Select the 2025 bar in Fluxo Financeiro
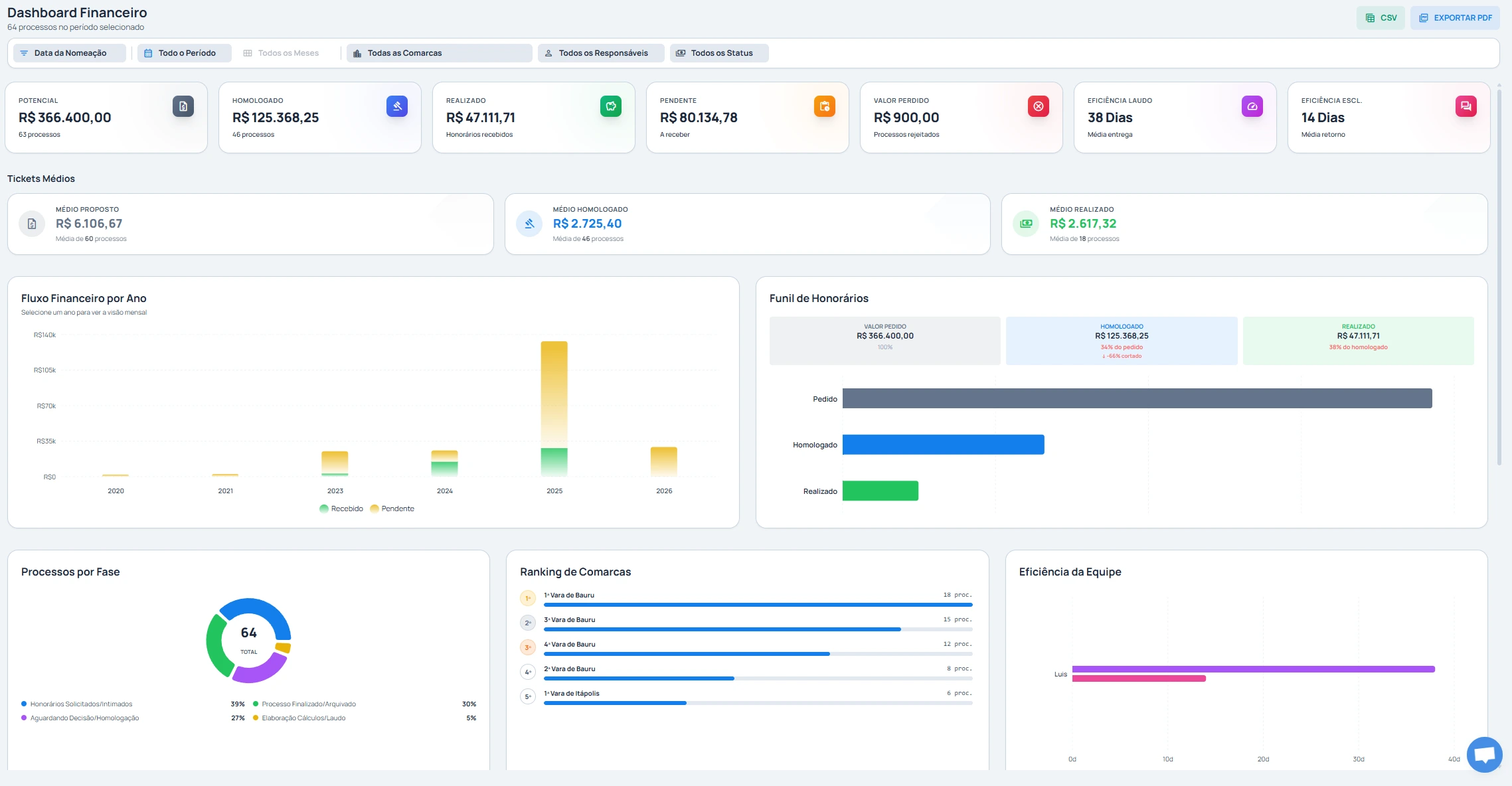 pos(554,409)
